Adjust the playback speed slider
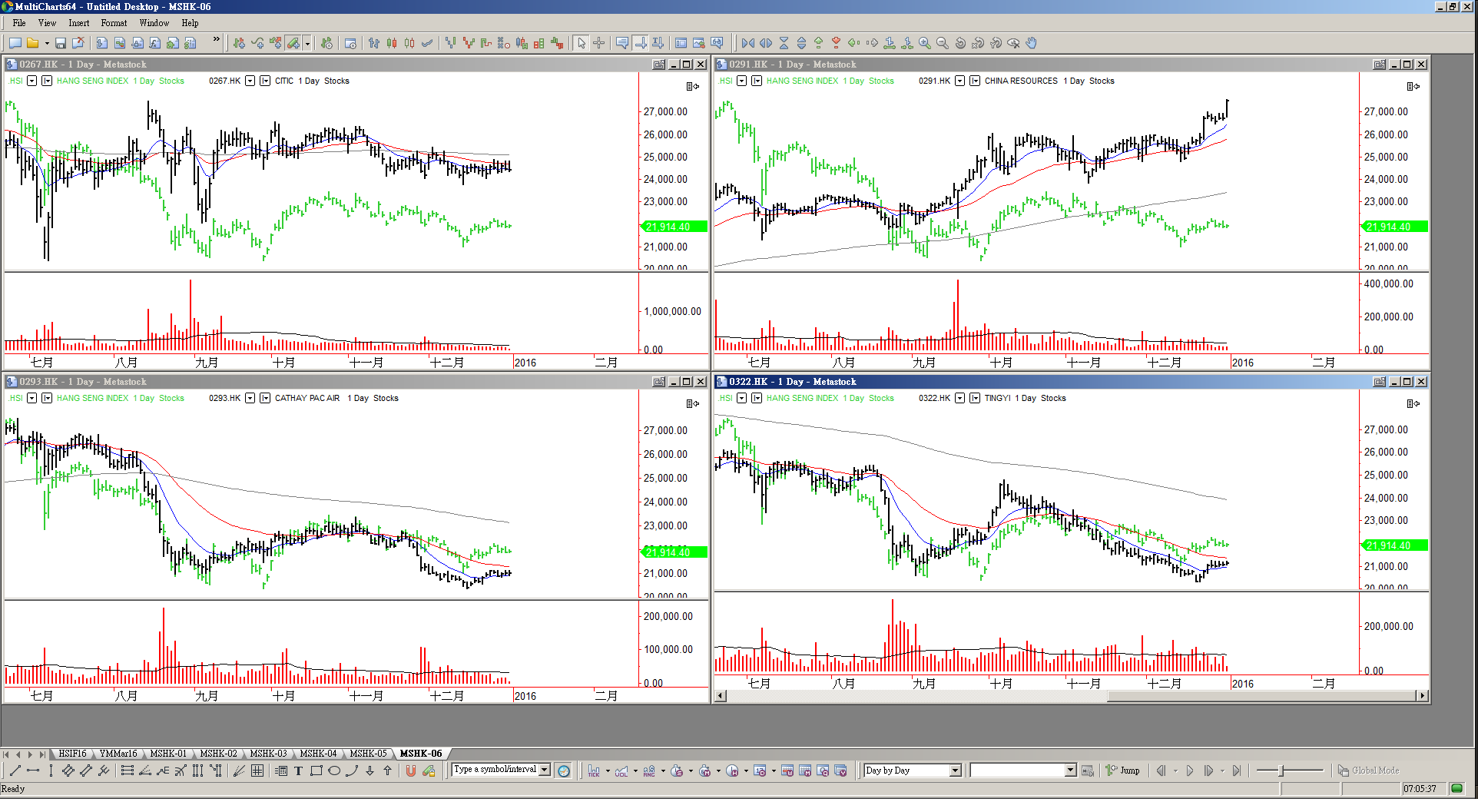This screenshot has height=812, width=1478. point(1281,771)
